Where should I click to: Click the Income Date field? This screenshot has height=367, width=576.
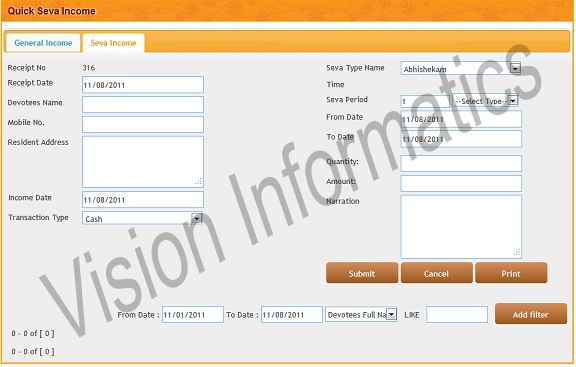pyautogui.click(x=143, y=200)
